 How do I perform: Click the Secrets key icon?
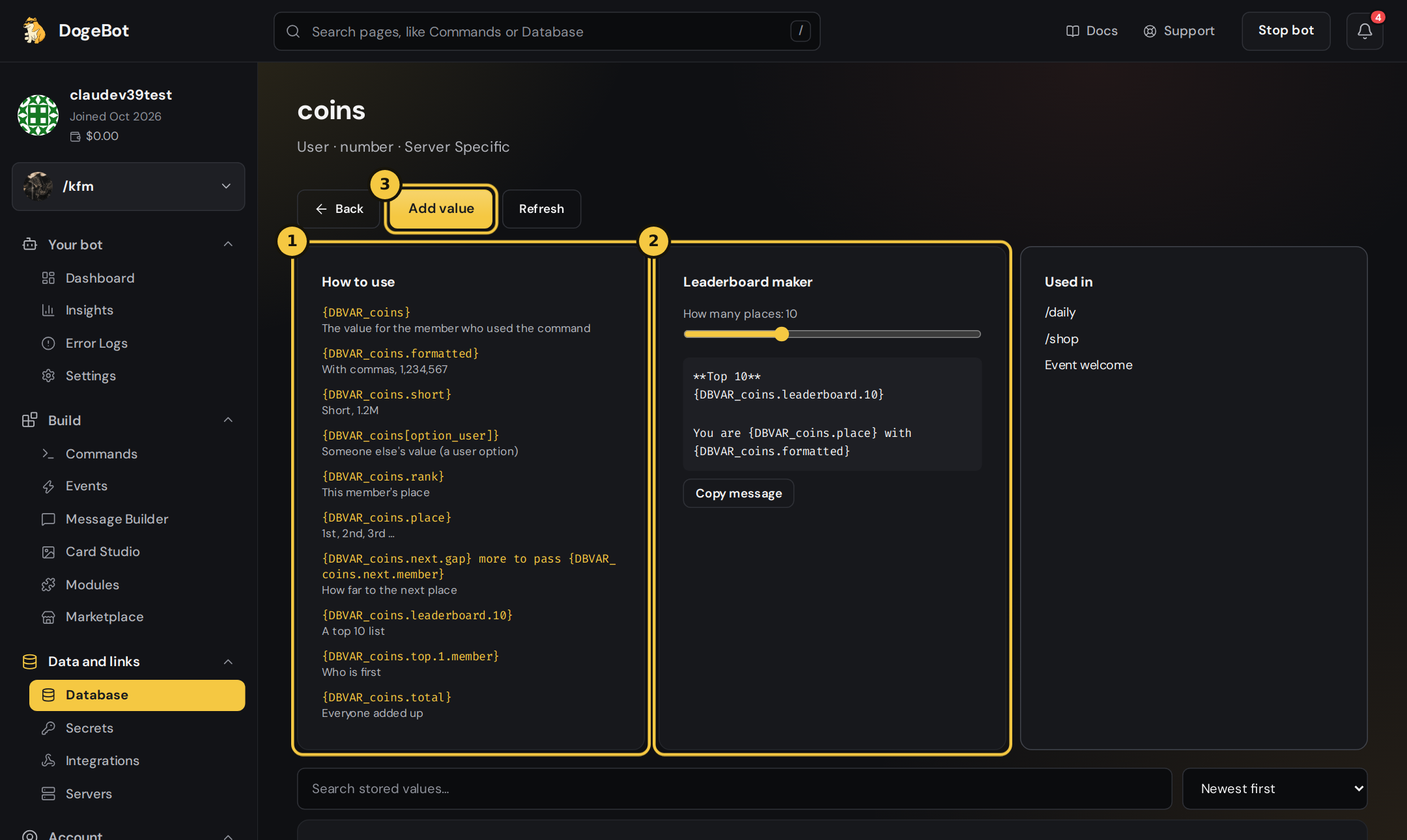pyautogui.click(x=48, y=728)
